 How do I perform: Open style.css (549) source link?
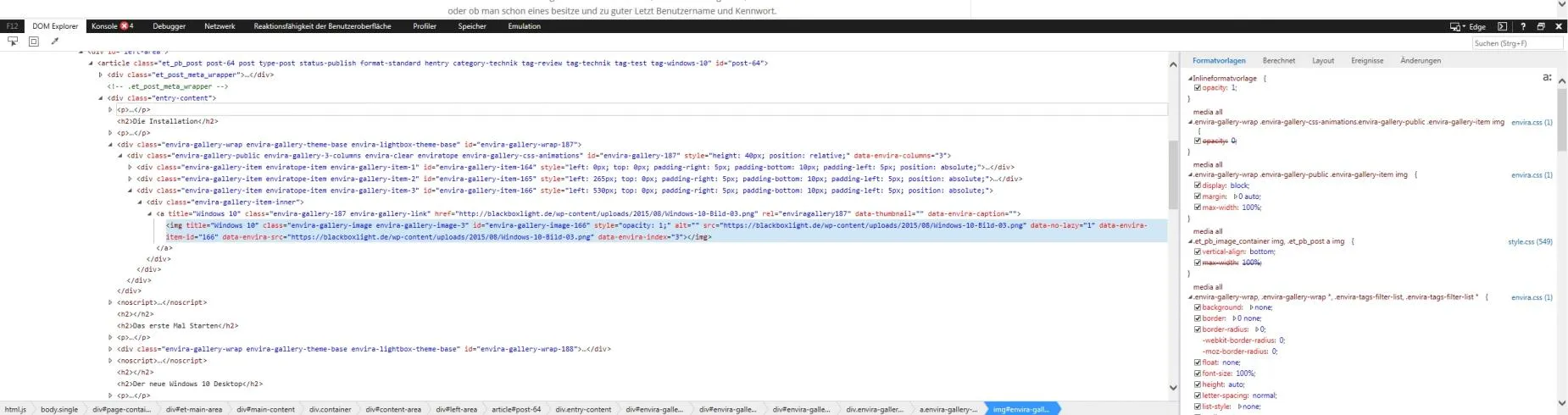click(x=1530, y=241)
